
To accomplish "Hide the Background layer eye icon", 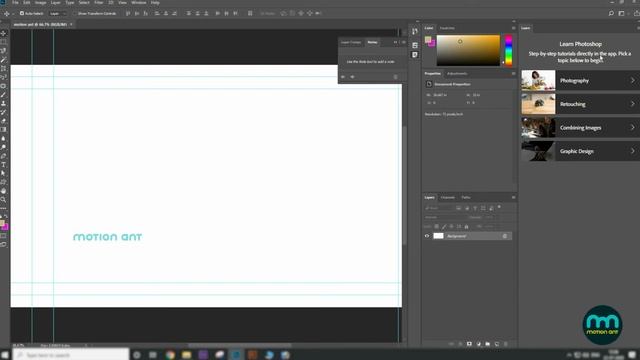I will point(427,236).
